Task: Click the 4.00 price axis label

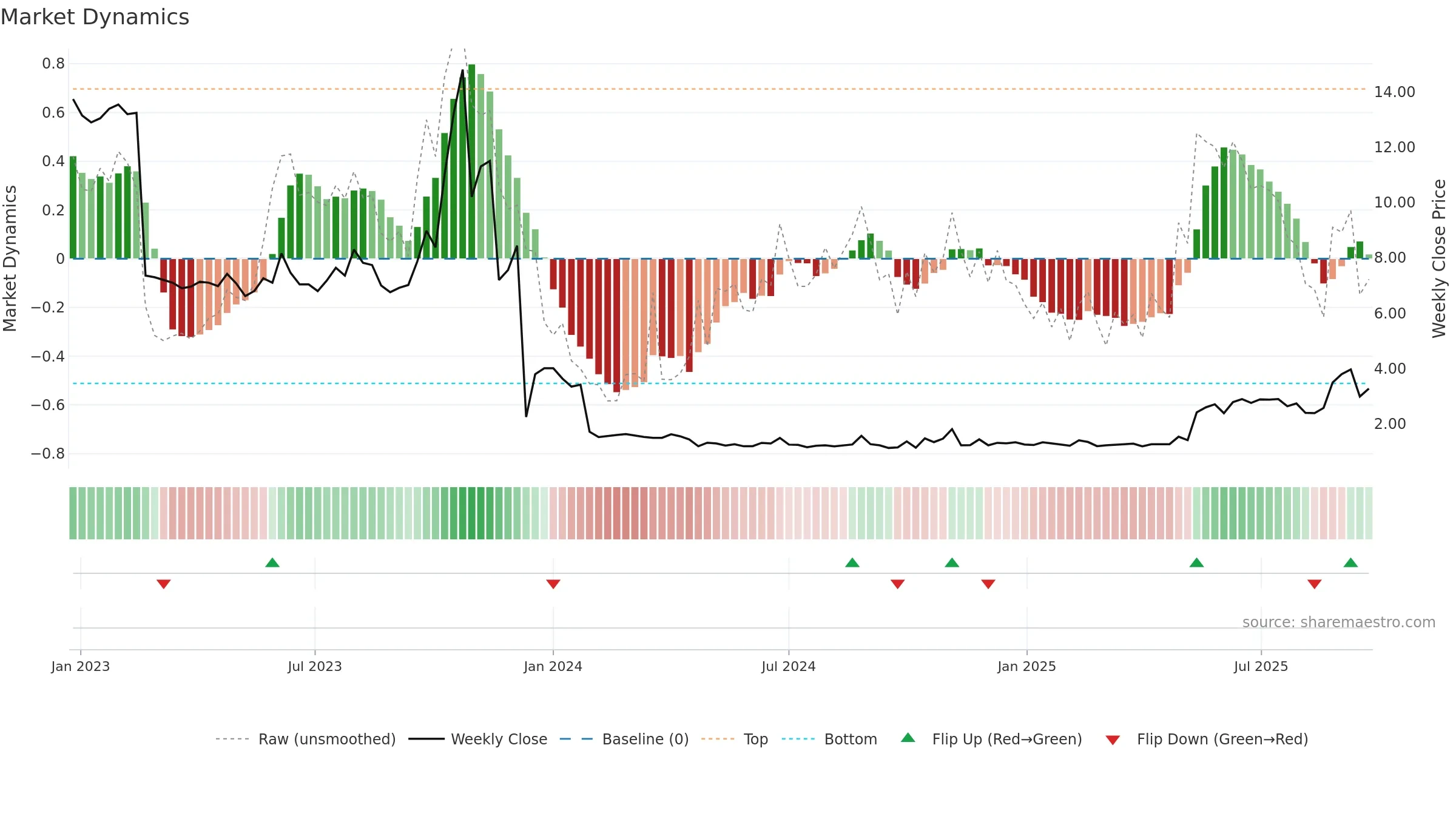Action: click(x=1390, y=369)
